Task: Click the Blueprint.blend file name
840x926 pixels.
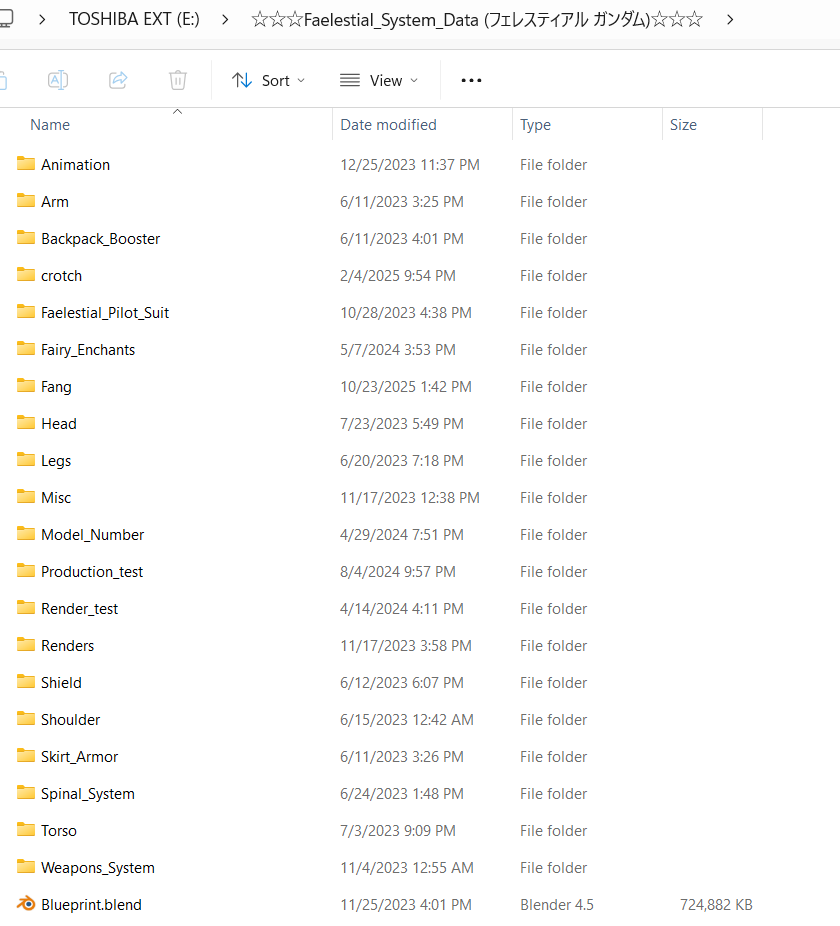Action: click(92, 905)
